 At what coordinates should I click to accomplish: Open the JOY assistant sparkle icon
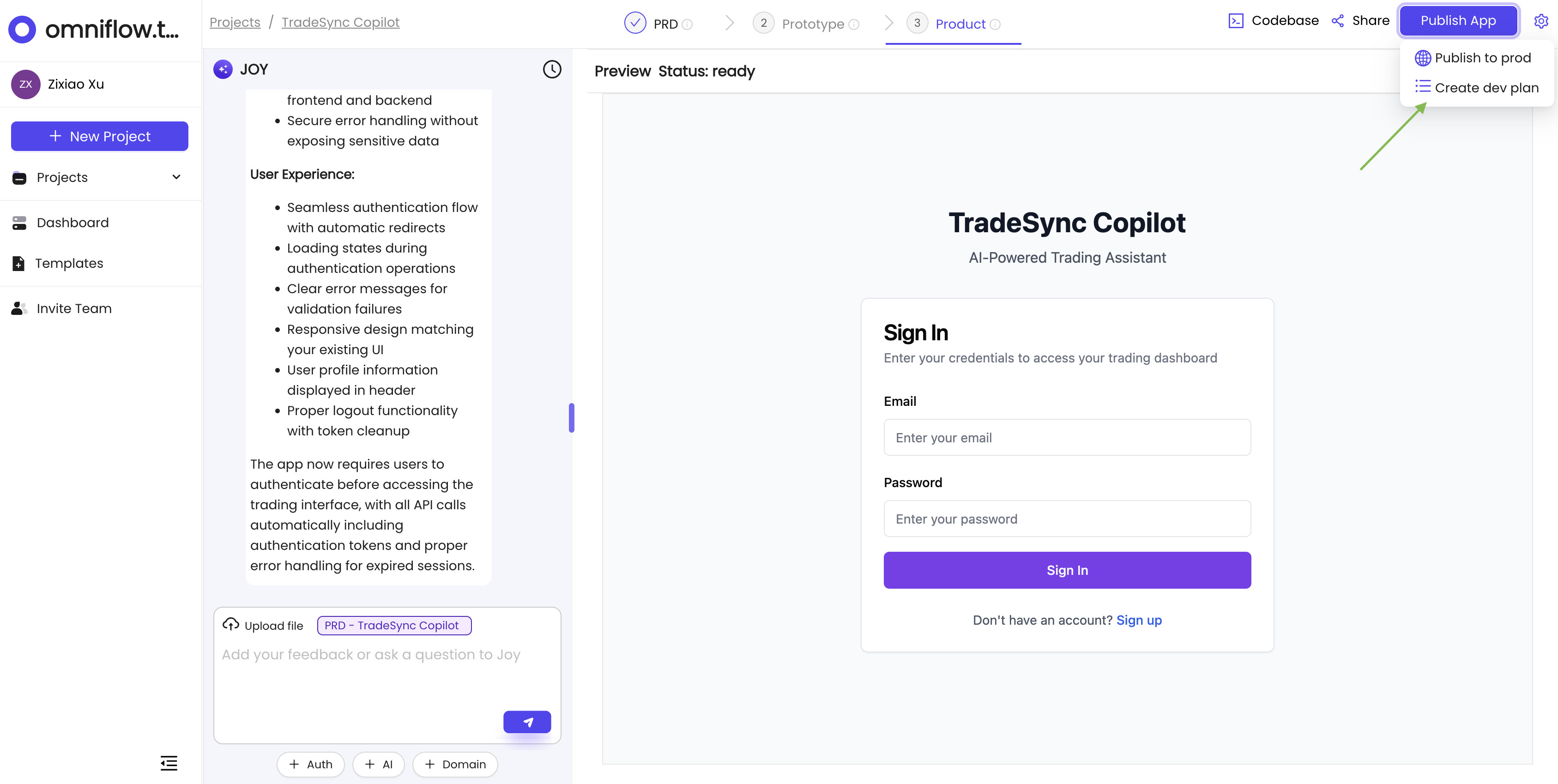point(223,69)
